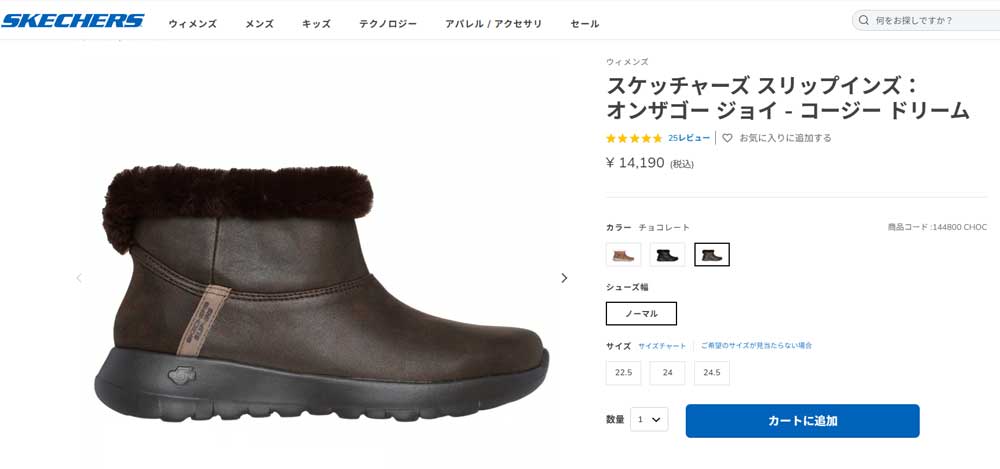This screenshot has width=1000, height=469.
Task: Open the メンズ menu
Action: [x=259, y=23]
